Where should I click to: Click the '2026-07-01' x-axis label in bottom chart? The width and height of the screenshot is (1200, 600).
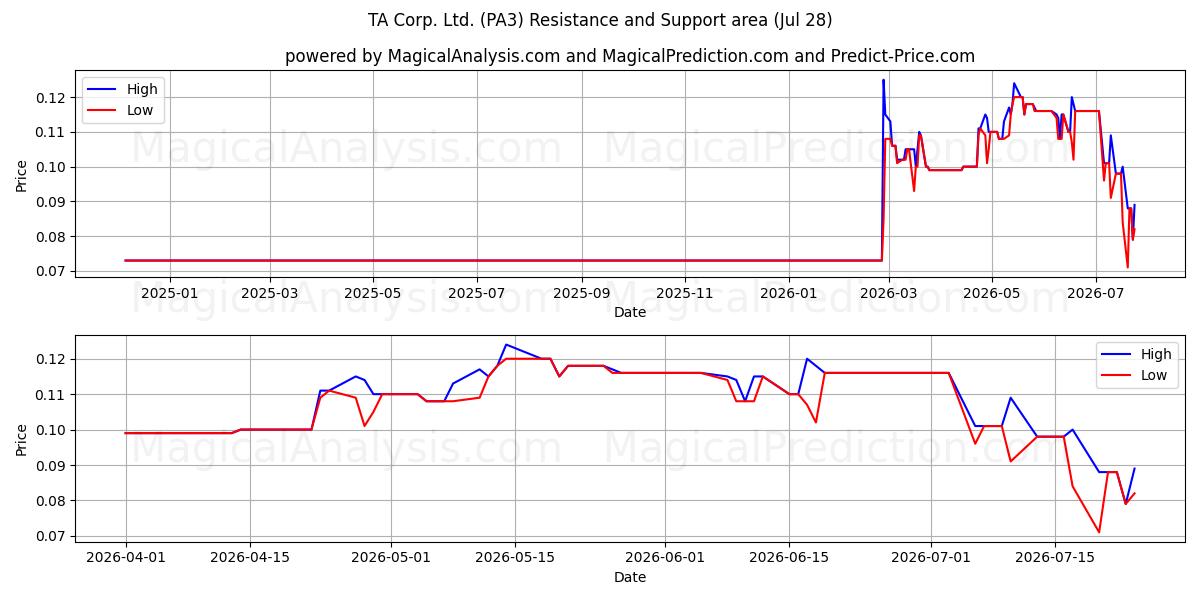931,558
